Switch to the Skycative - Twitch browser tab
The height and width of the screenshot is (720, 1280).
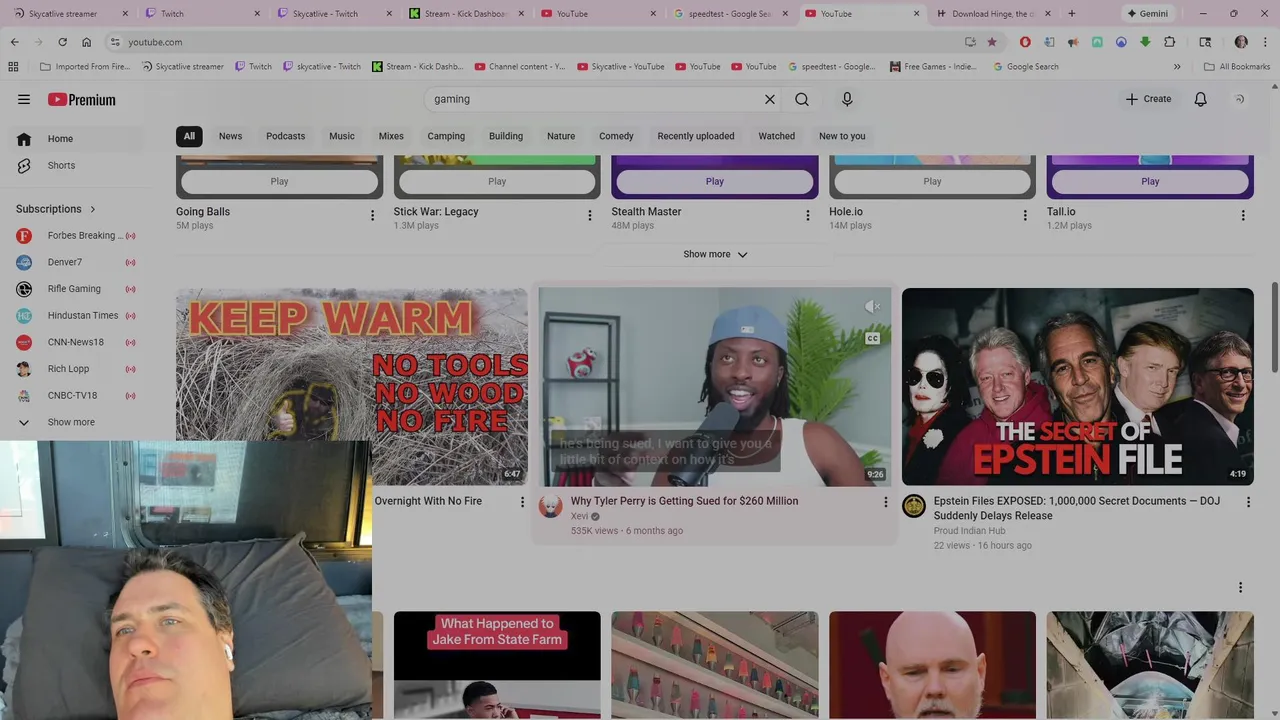tap(330, 14)
